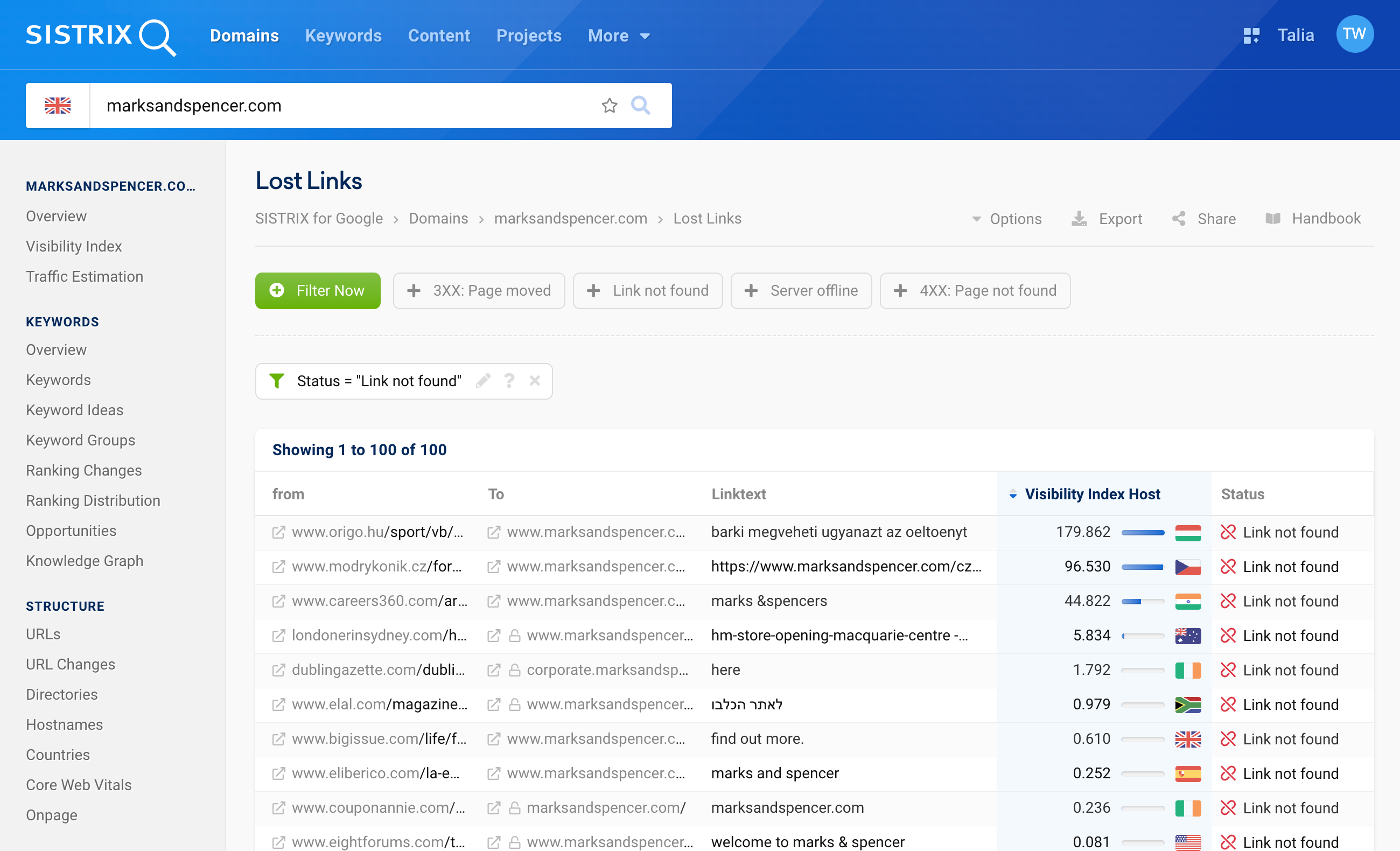Click the Ranking Changes sidebar link
Image resolution: width=1400 pixels, height=851 pixels.
84,469
